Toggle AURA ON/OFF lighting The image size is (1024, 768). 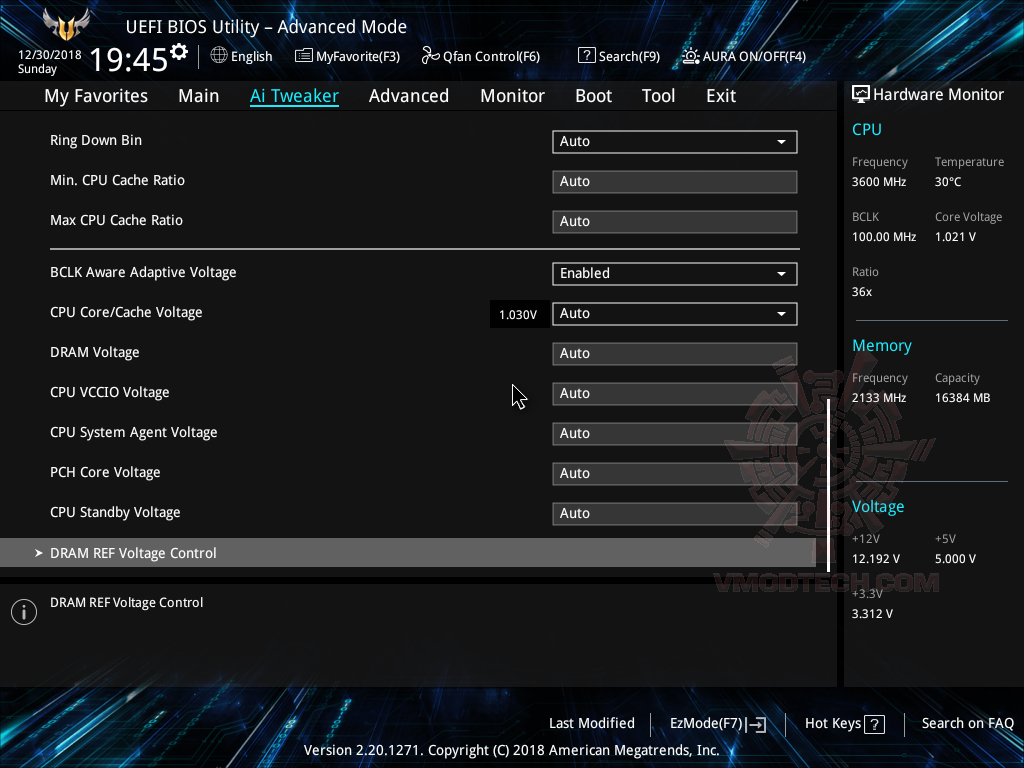click(743, 56)
